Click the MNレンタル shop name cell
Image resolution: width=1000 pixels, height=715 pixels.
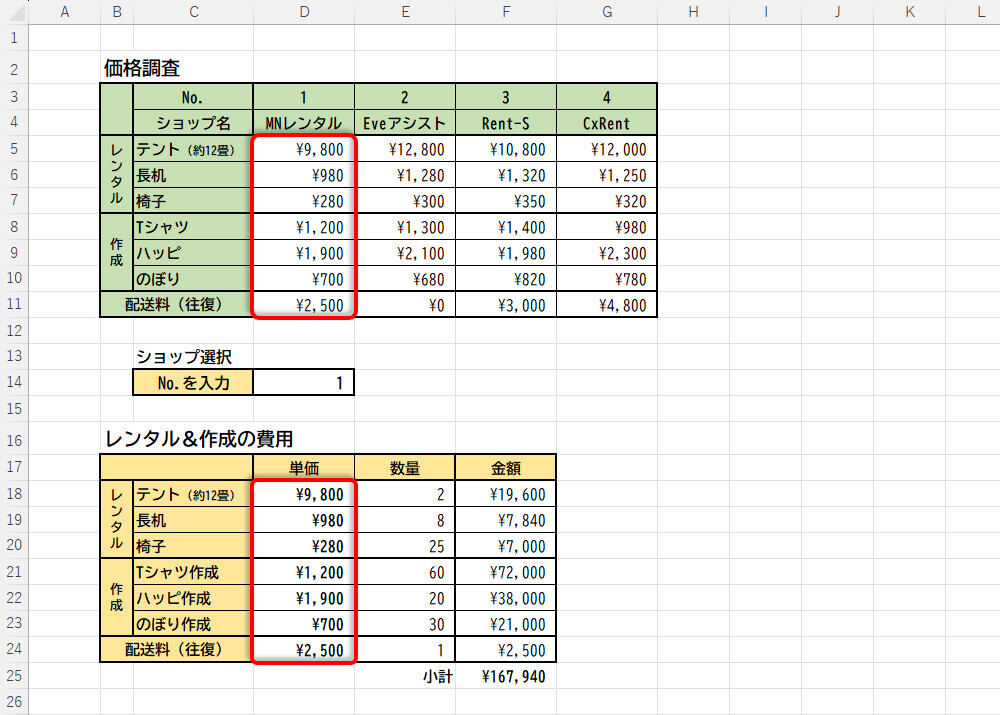click(303, 123)
